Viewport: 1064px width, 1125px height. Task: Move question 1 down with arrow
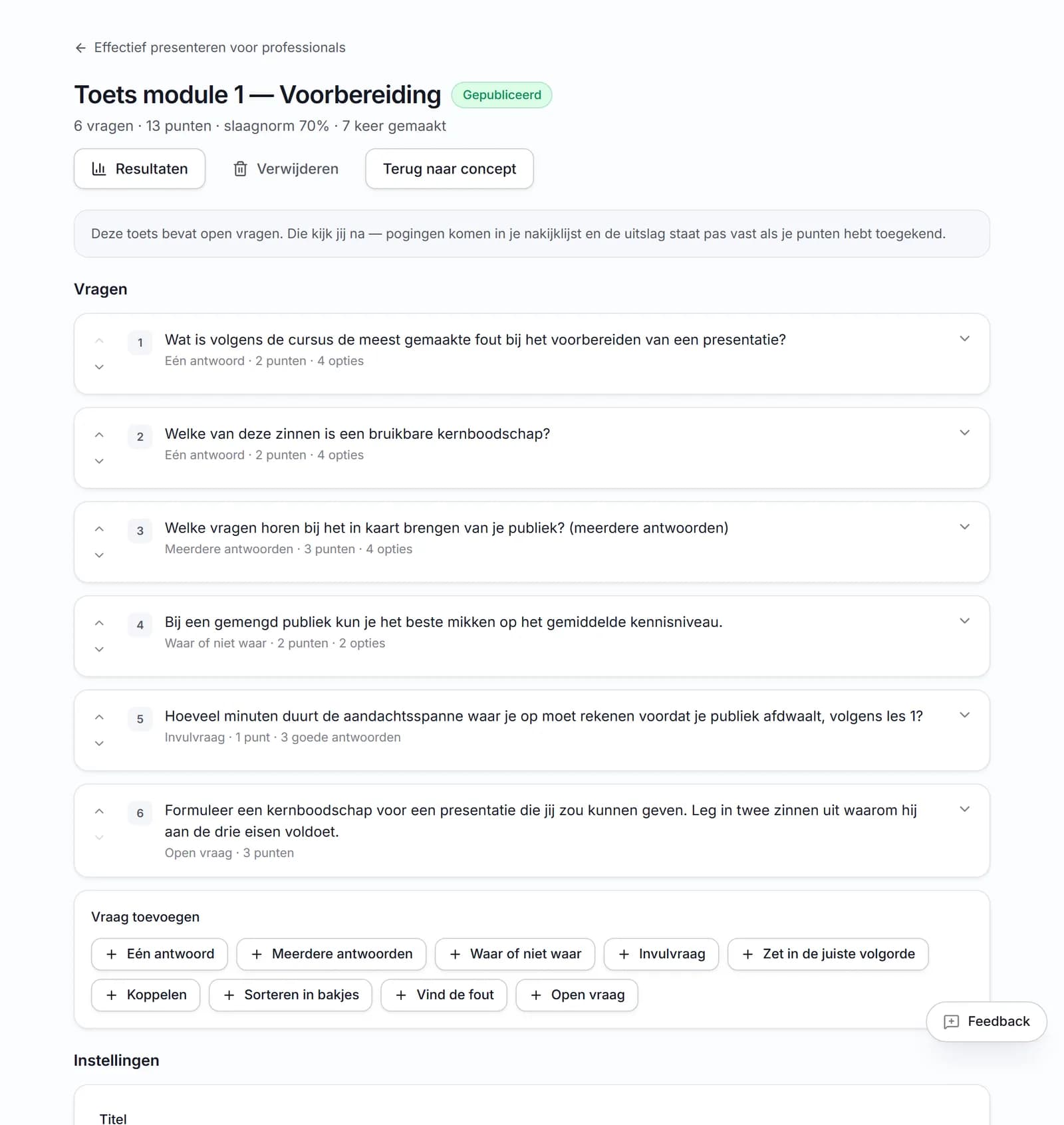tap(99, 367)
